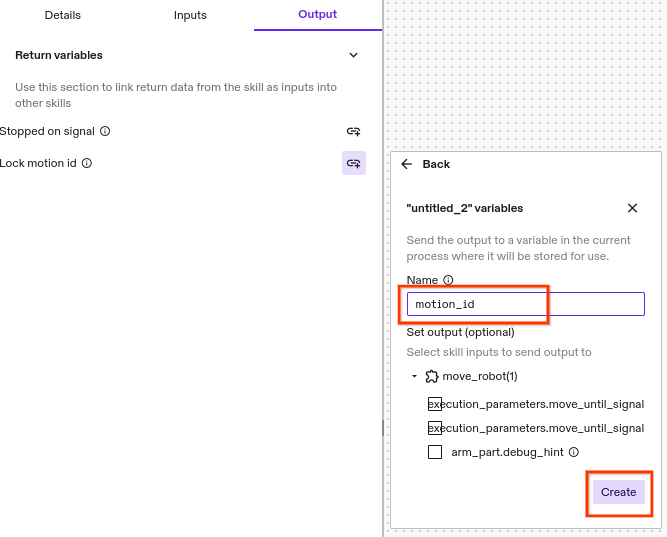Enable the arm_part.debug_hint checkbox

pyautogui.click(x=435, y=452)
